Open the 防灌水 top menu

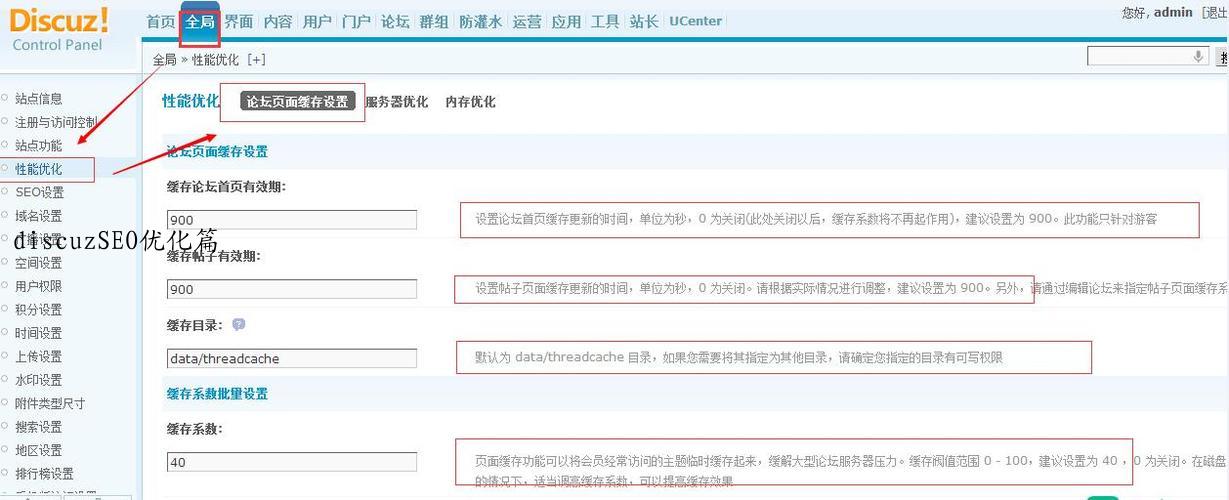480,21
